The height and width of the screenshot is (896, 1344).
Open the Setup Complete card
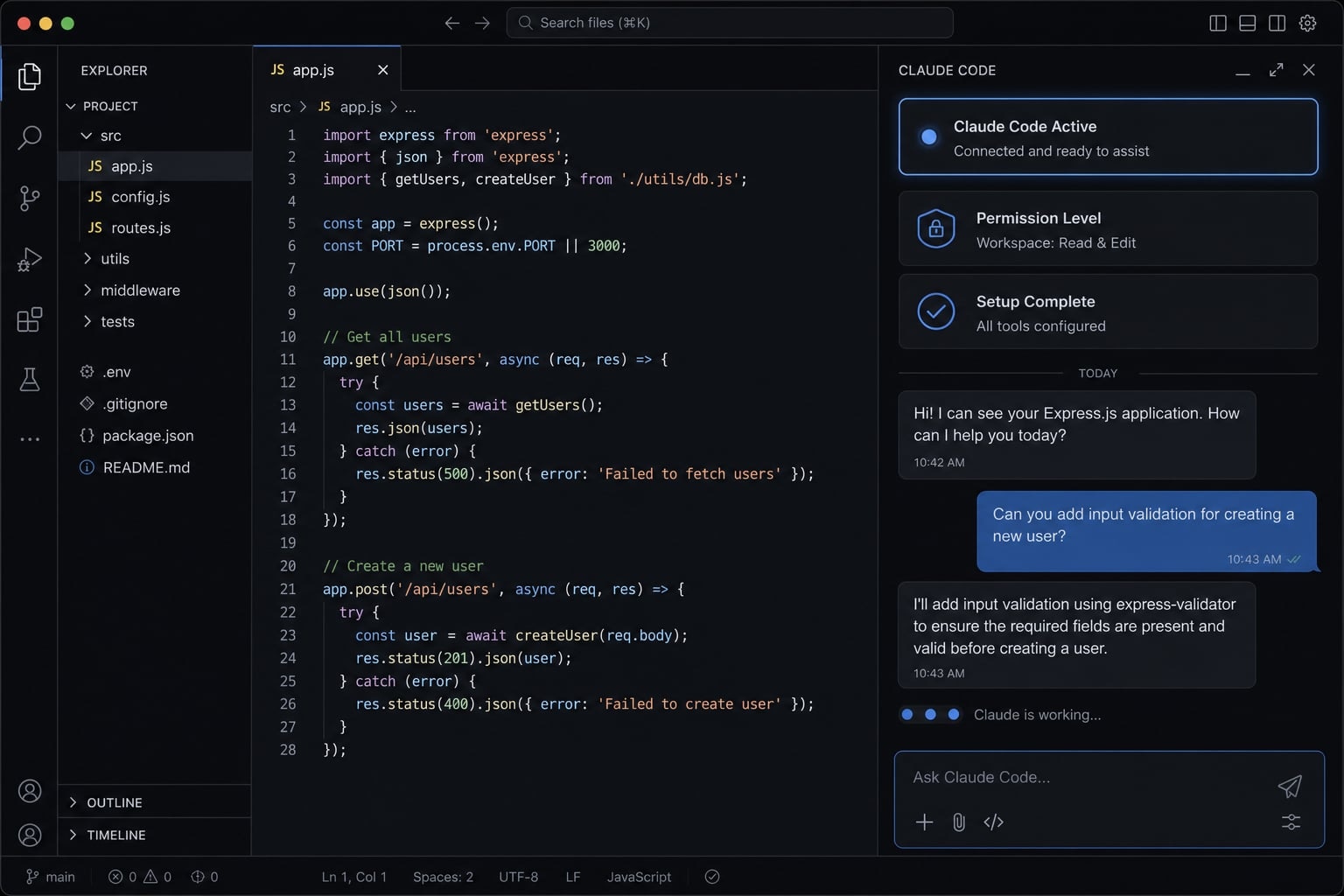(1108, 312)
